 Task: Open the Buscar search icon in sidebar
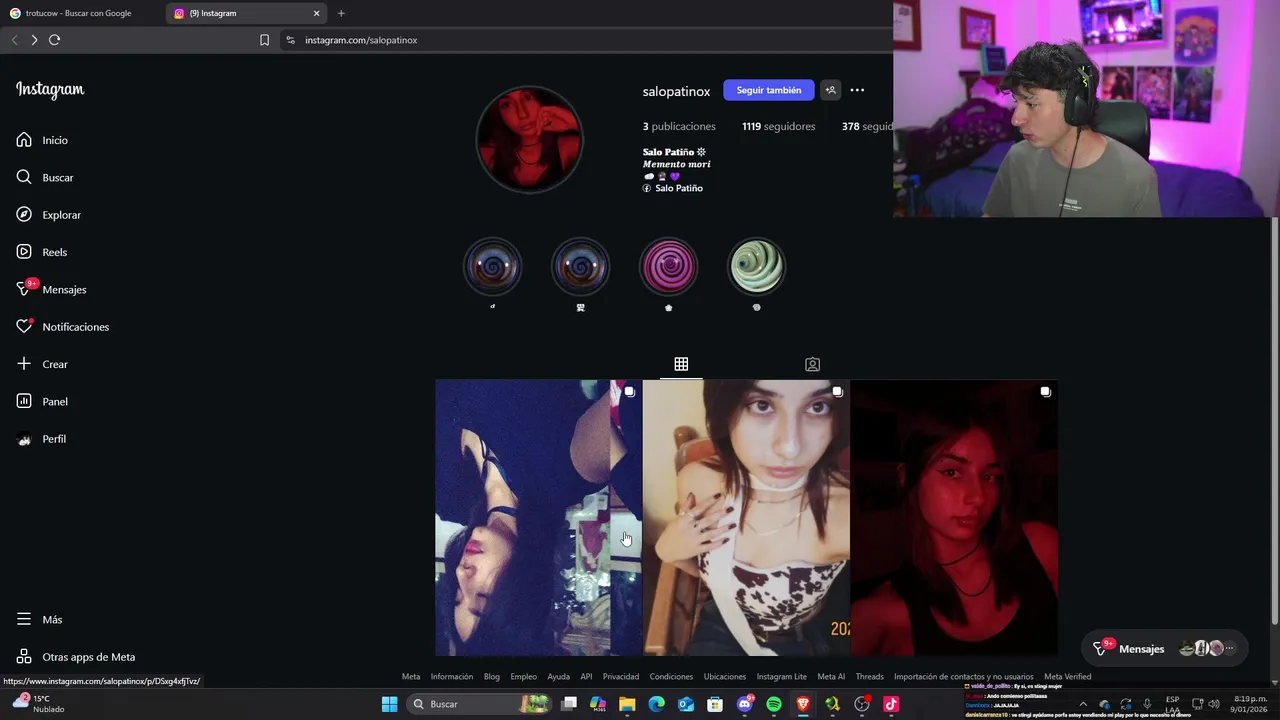point(24,177)
